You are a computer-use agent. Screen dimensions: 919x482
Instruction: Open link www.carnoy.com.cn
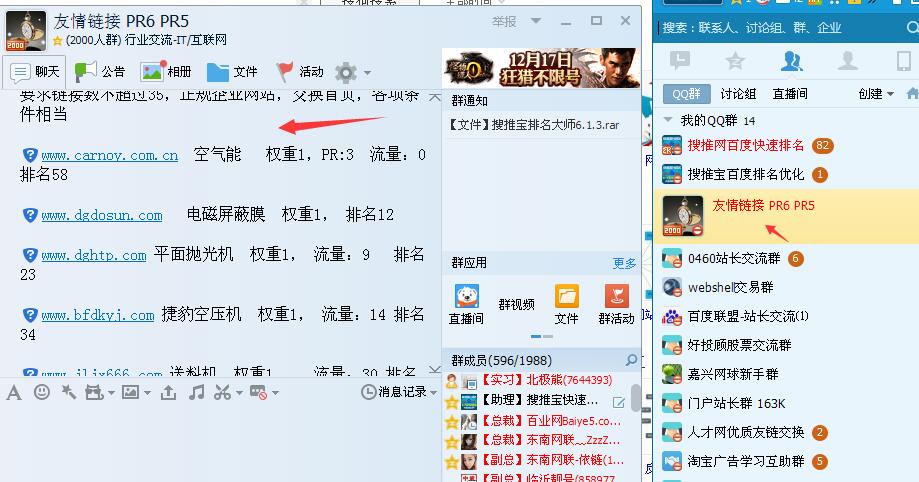[x=109, y=155]
